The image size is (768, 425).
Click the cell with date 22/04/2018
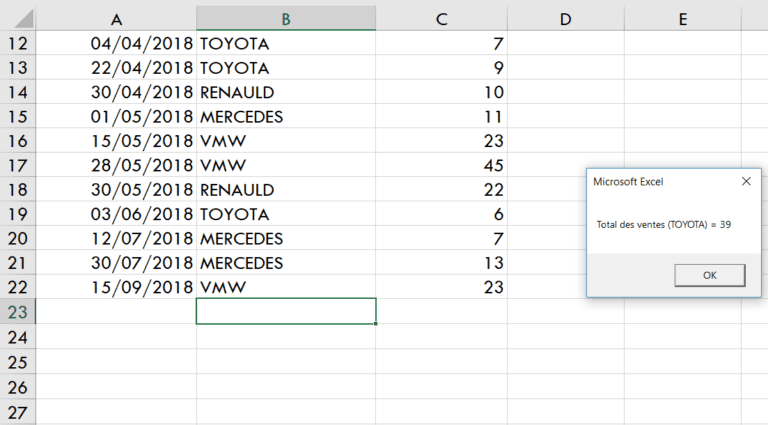pyautogui.click(x=116, y=68)
